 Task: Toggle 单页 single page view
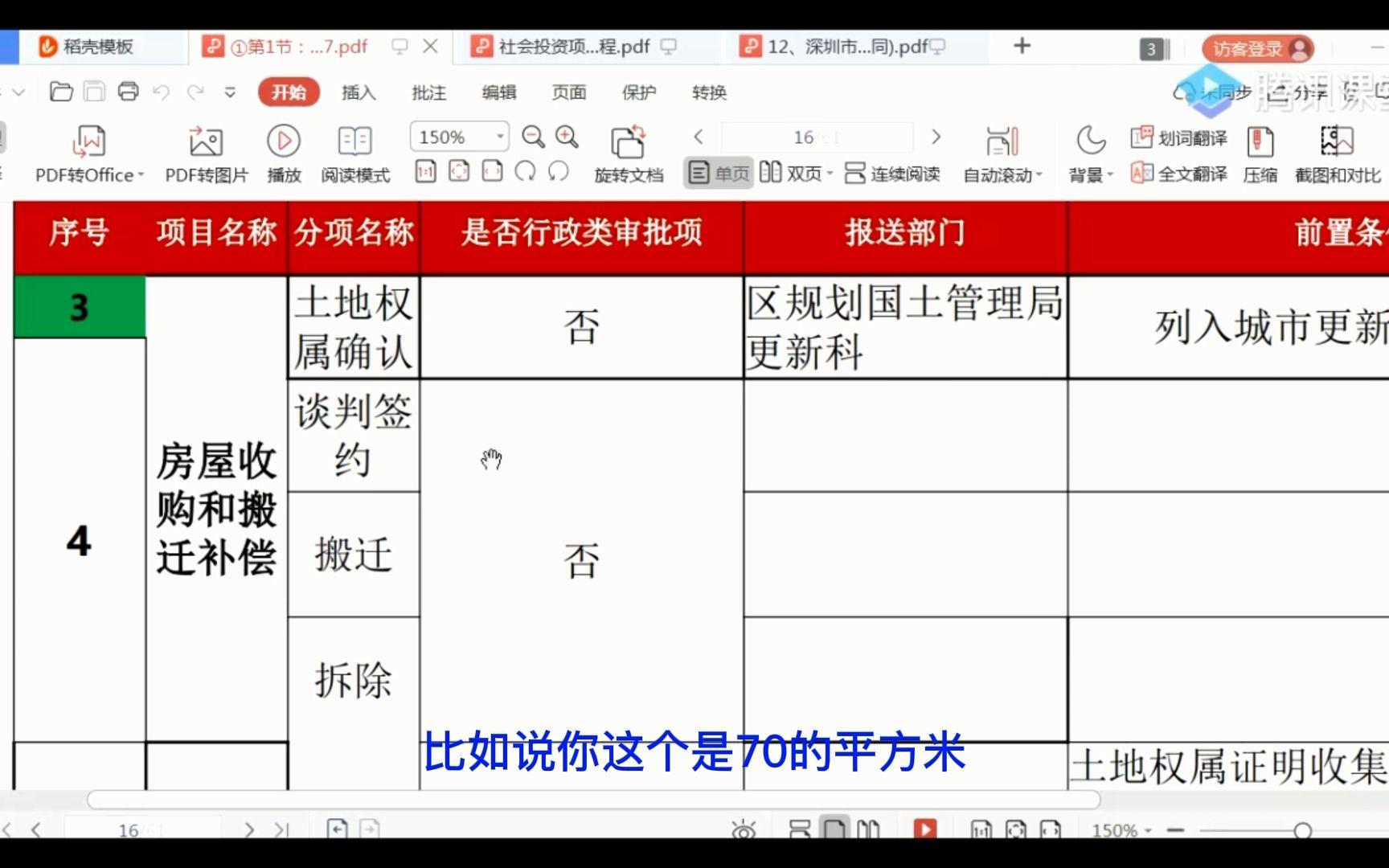719,173
